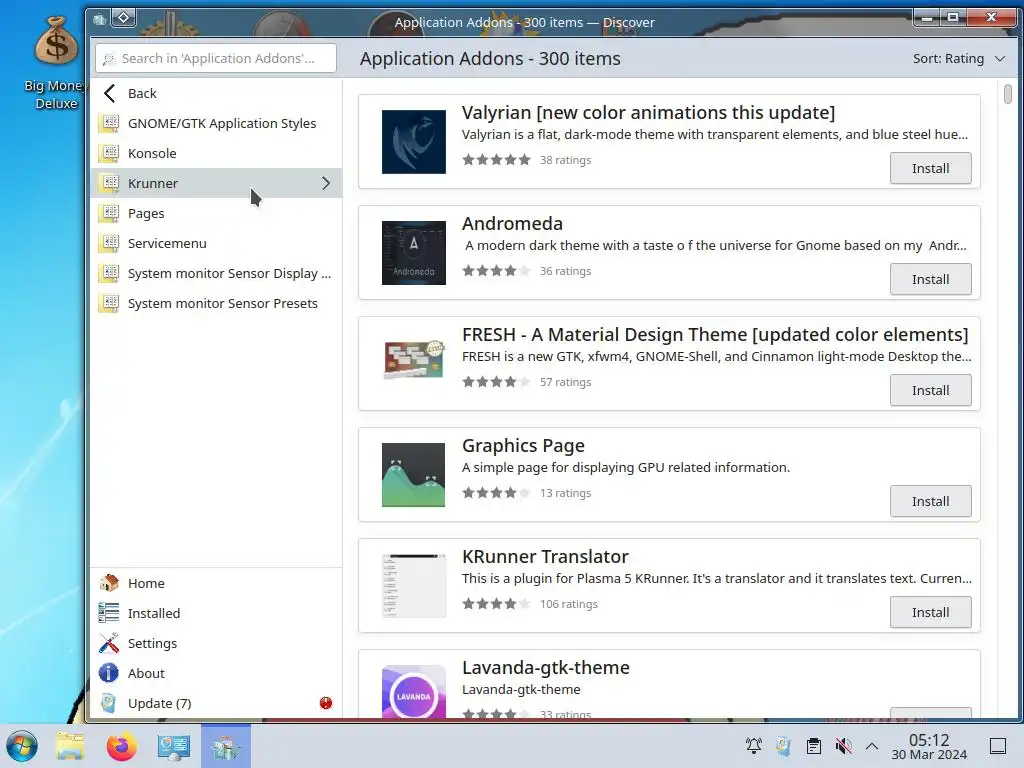Open the Lavanda-gtk-theme thumbnail
The image size is (1024, 768).
point(413,691)
